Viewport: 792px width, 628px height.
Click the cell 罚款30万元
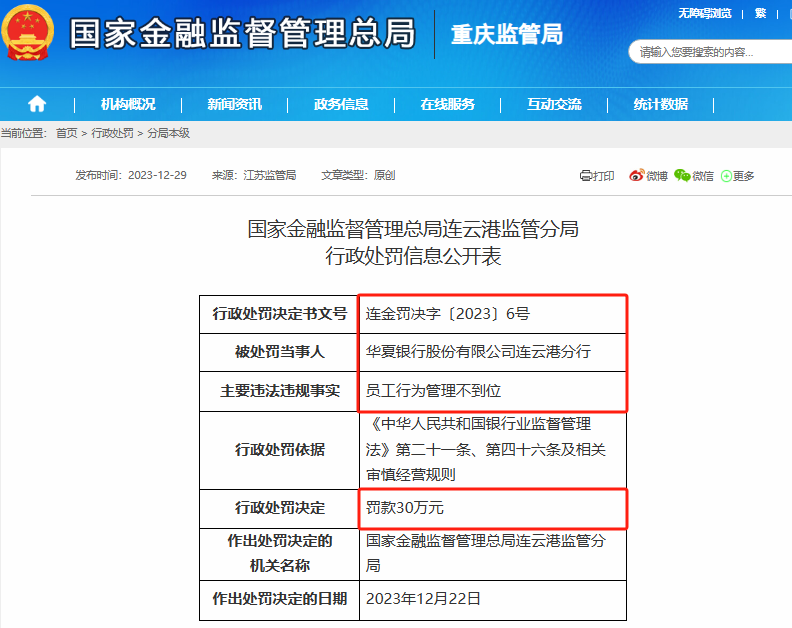[x=493, y=508]
